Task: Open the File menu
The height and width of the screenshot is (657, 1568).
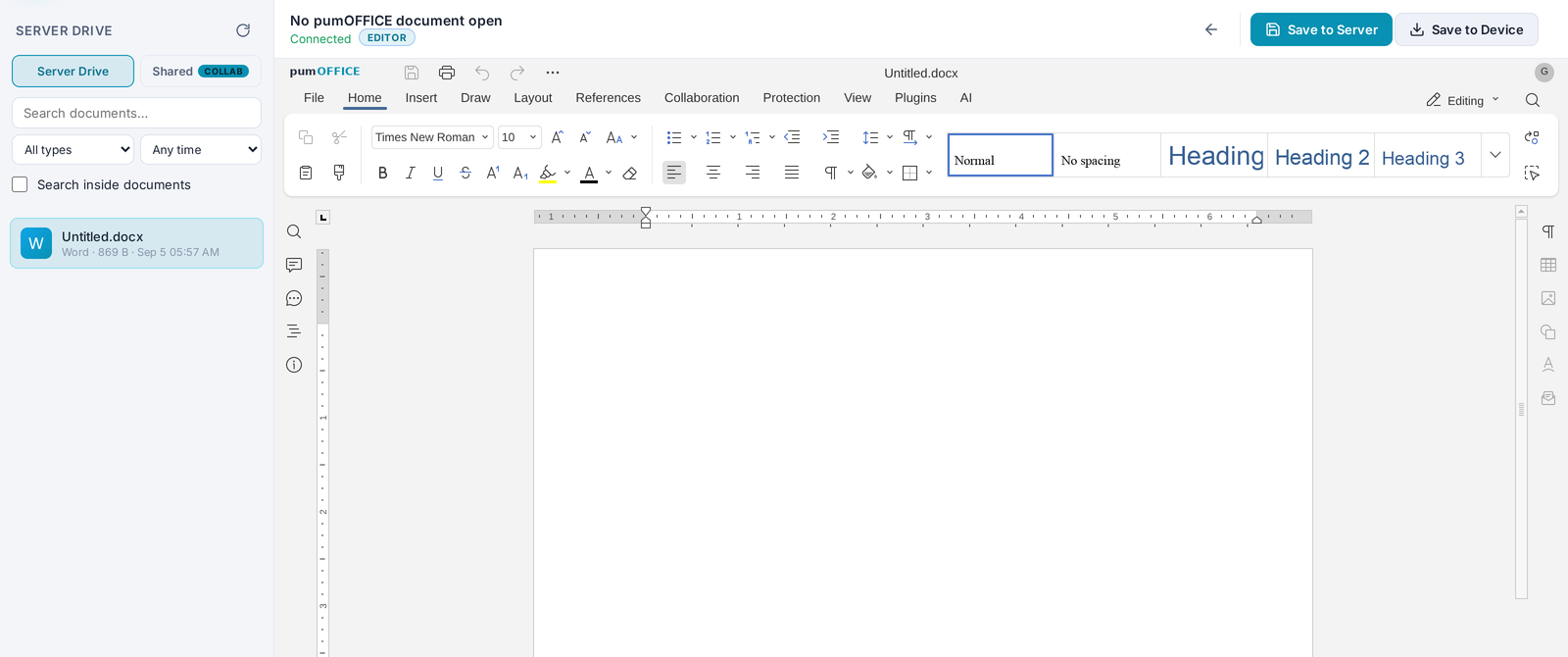Action: click(x=314, y=98)
